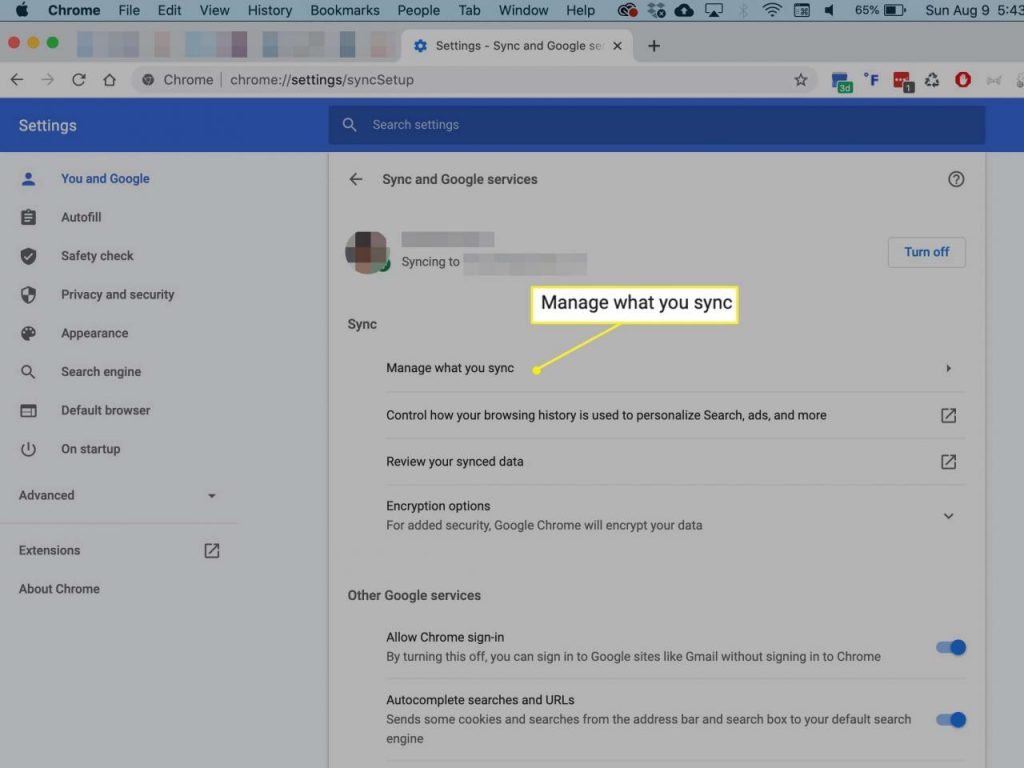Screen dimensions: 1024x768
Task: Toggle Allow Chrome sign-in switch
Action: click(950, 647)
